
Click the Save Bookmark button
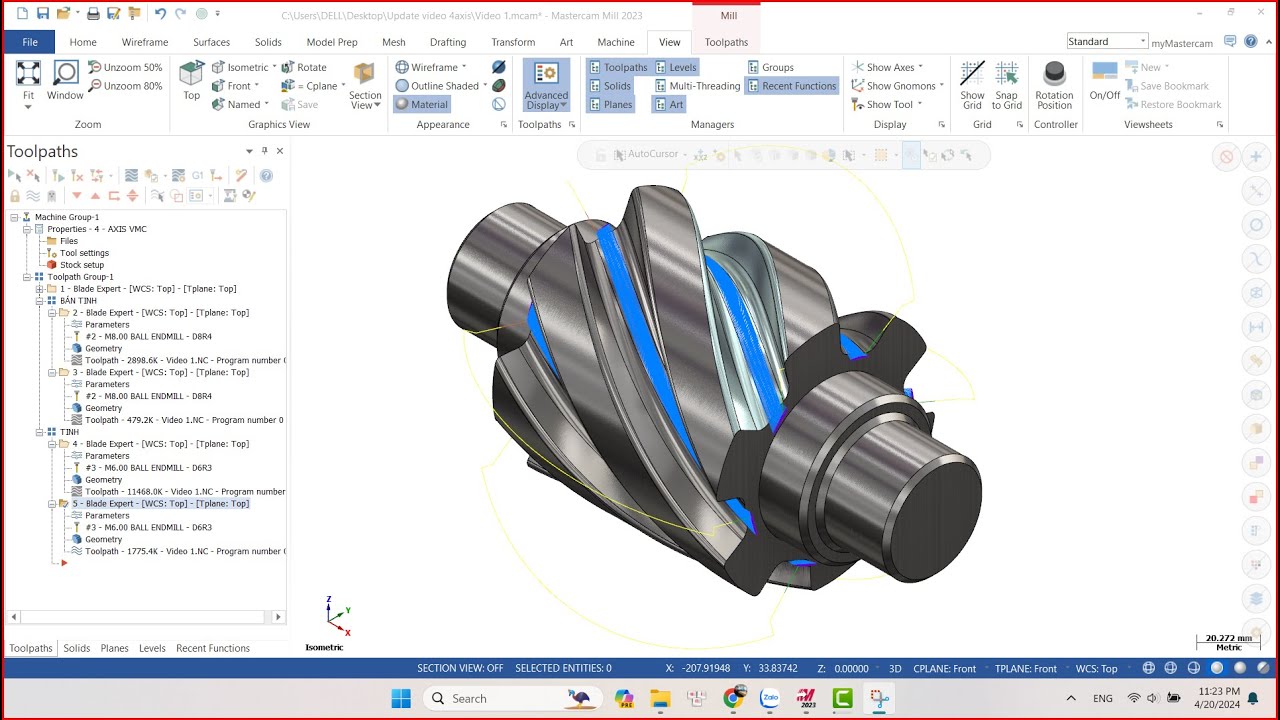click(1165, 86)
